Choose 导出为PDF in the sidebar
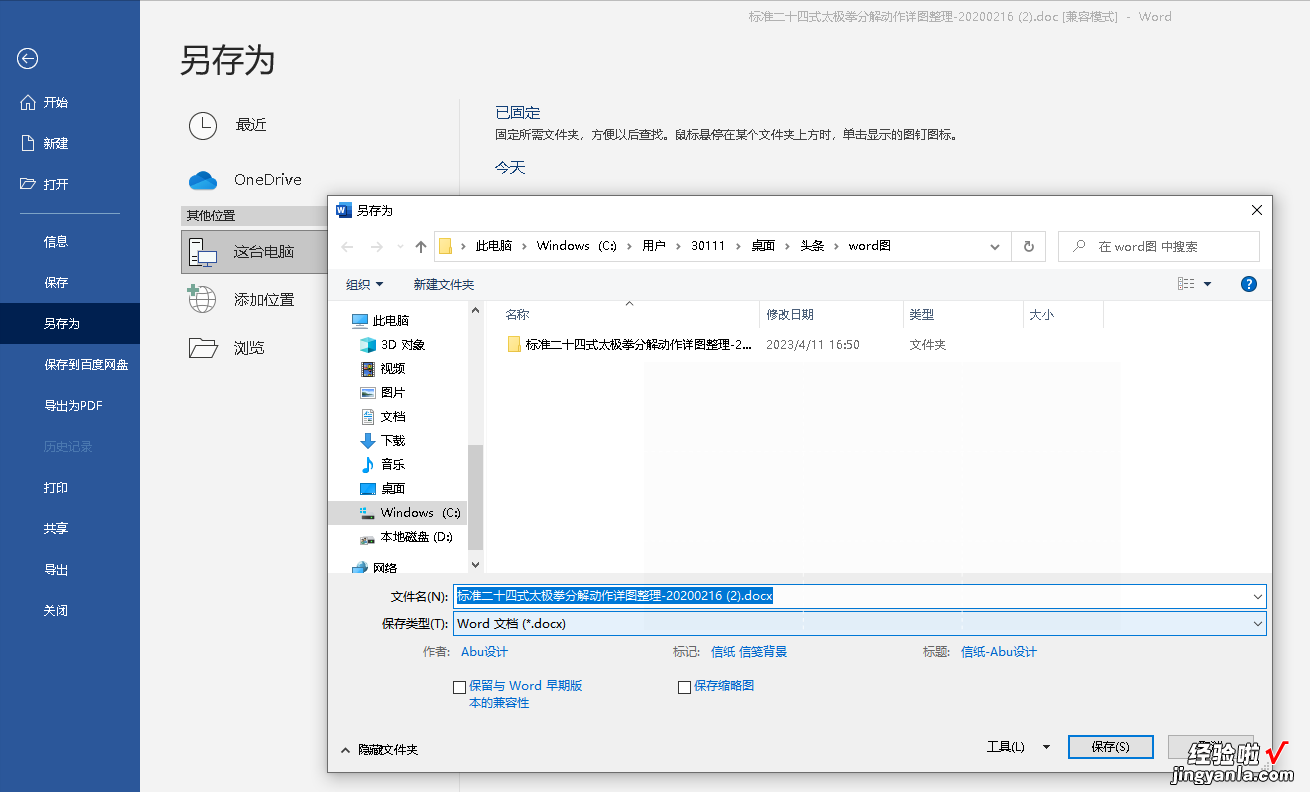Image resolution: width=1310 pixels, height=792 pixels. tap(73, 405)
